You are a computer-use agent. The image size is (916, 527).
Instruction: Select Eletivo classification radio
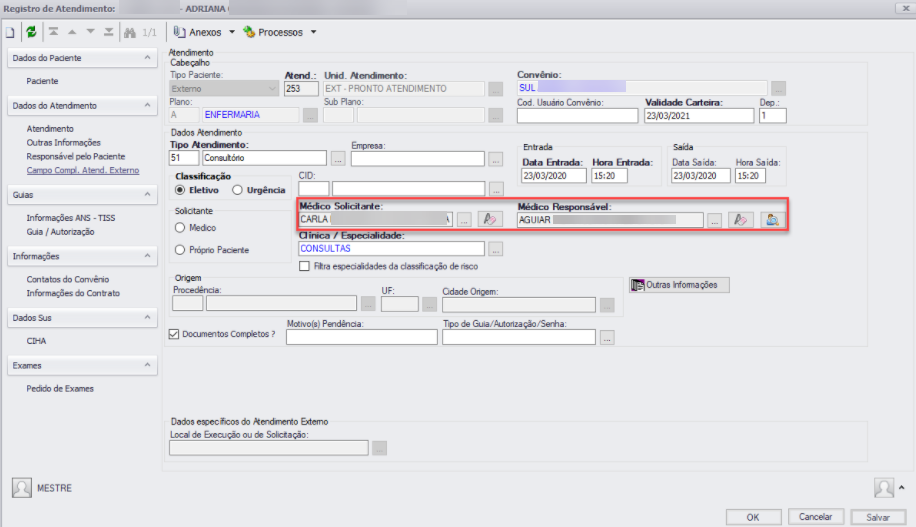pos(180,190)
